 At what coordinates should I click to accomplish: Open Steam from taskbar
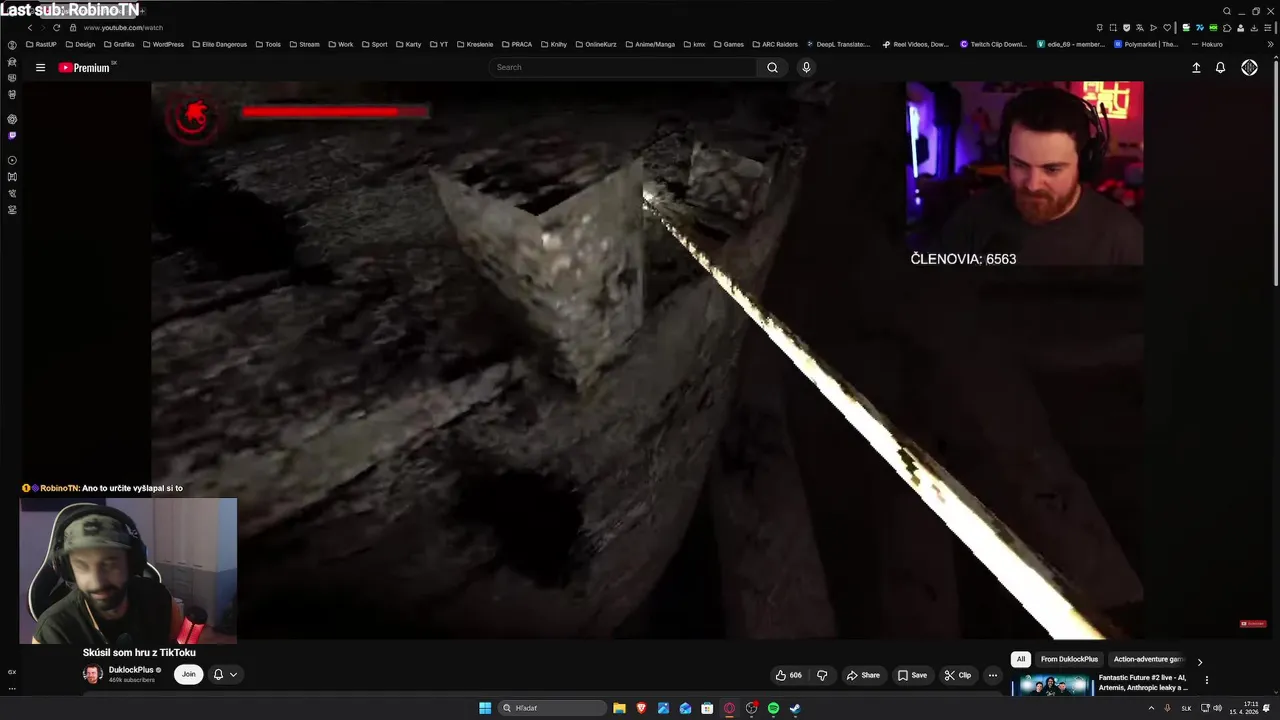click(x=795, y=708)
